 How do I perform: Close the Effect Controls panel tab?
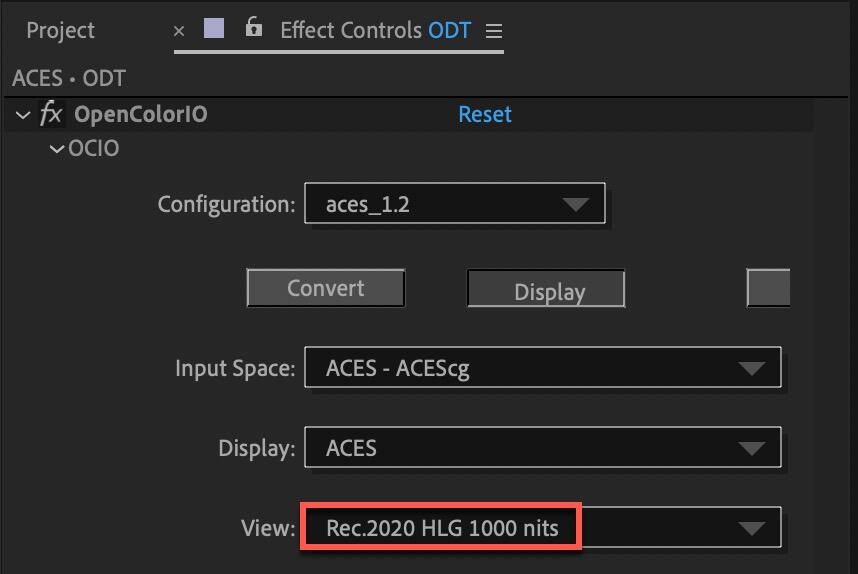[x=179, y=31]
